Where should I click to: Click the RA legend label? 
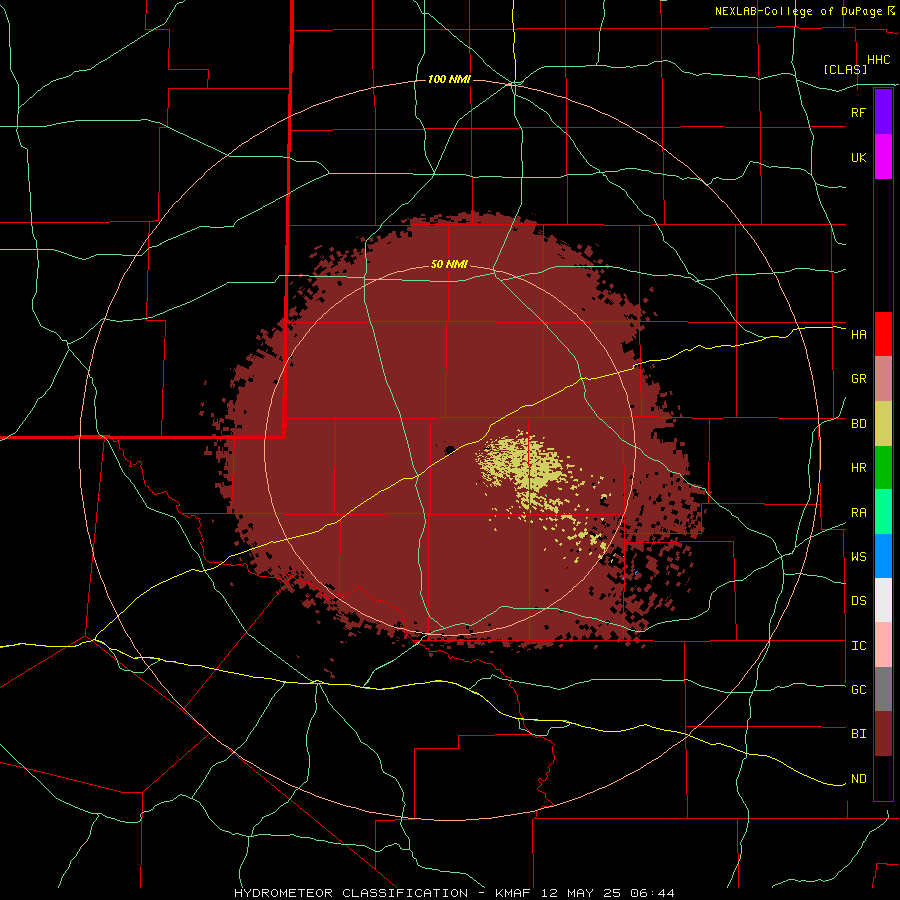pos(858,513)
